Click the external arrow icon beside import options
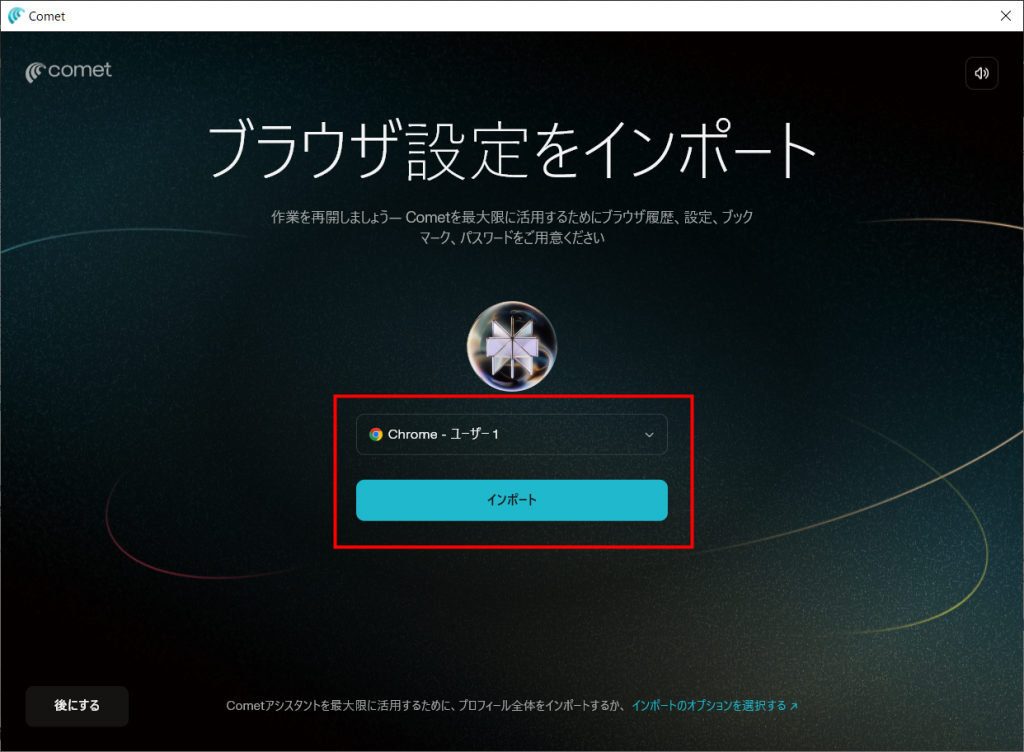 (x=794, y=706)
